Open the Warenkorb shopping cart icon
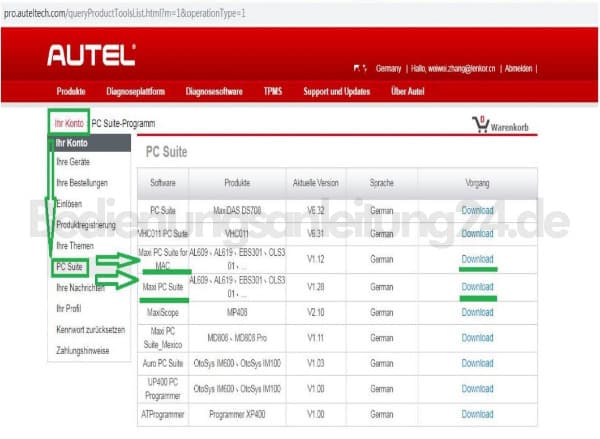 480,124
